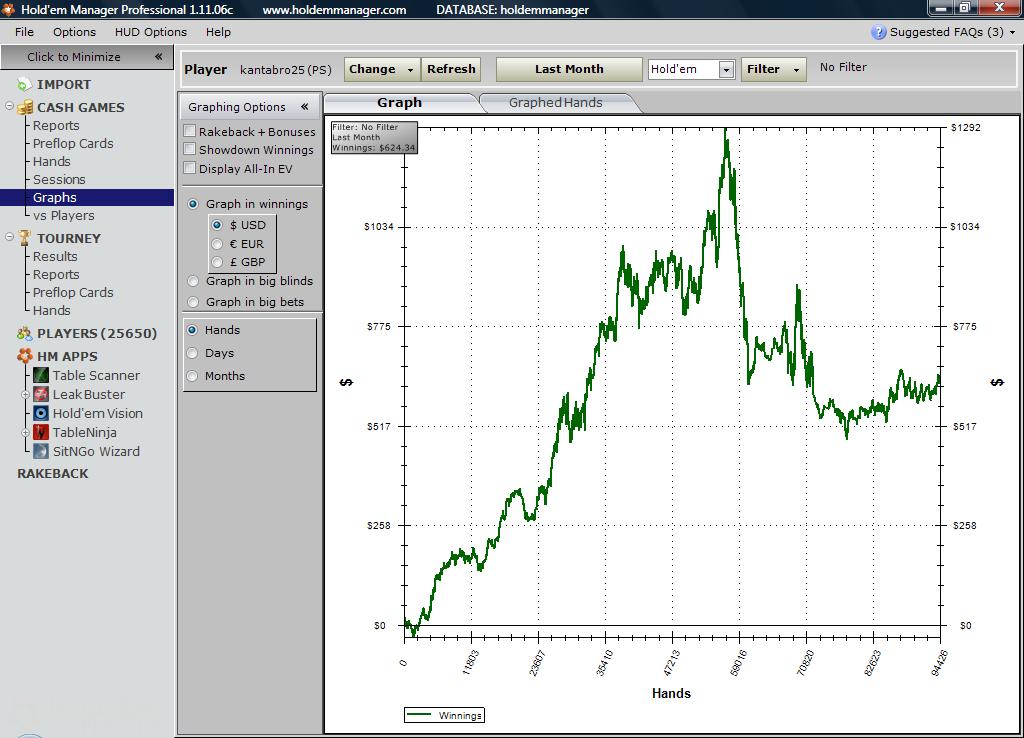Click the Cash Games coins icon

[x=25, y=107]
